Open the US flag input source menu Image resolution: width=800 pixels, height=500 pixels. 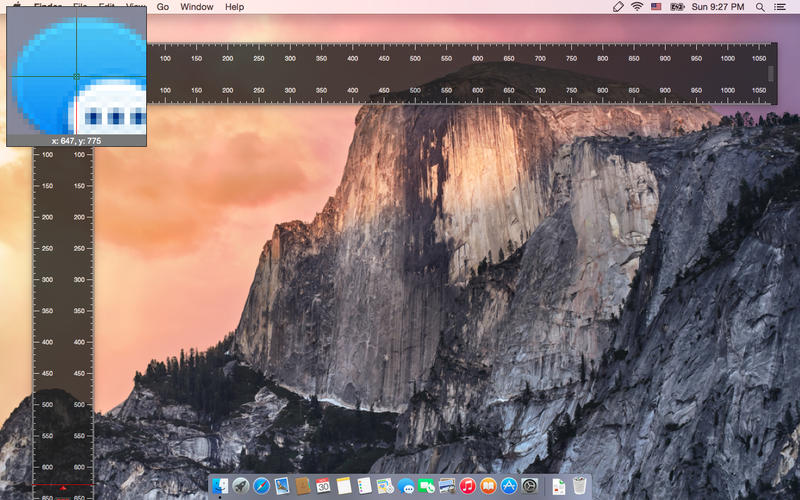(656, 7)
